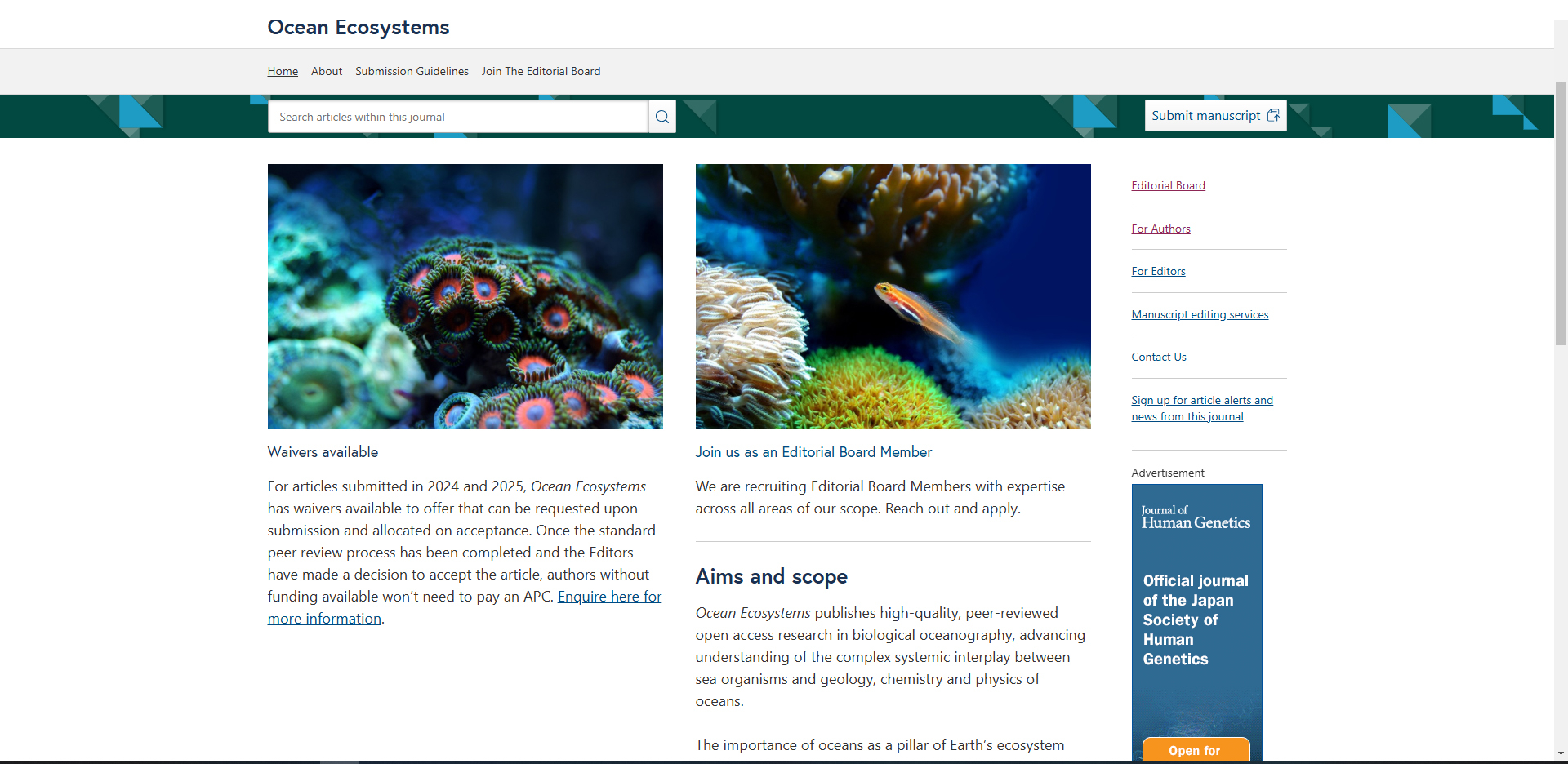This screenshot has width=1568, height=764.
Task: Open the Editorial Board sidebar link
Action: pyautogui.click(x=1168, y=185)
